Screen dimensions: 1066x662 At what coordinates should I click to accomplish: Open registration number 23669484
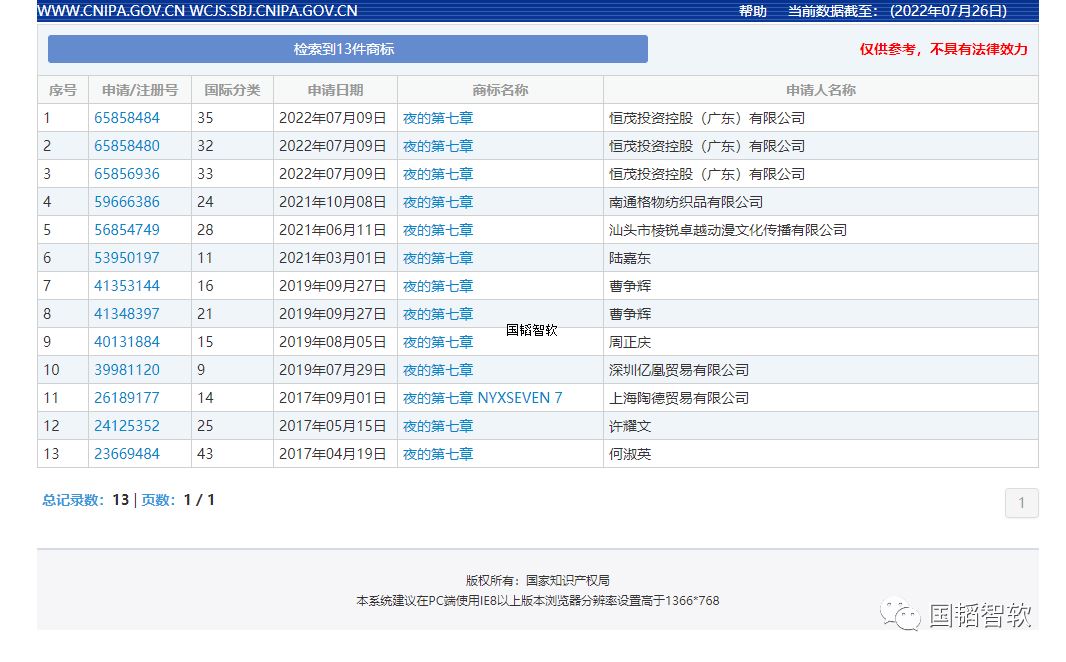[126, 453]
